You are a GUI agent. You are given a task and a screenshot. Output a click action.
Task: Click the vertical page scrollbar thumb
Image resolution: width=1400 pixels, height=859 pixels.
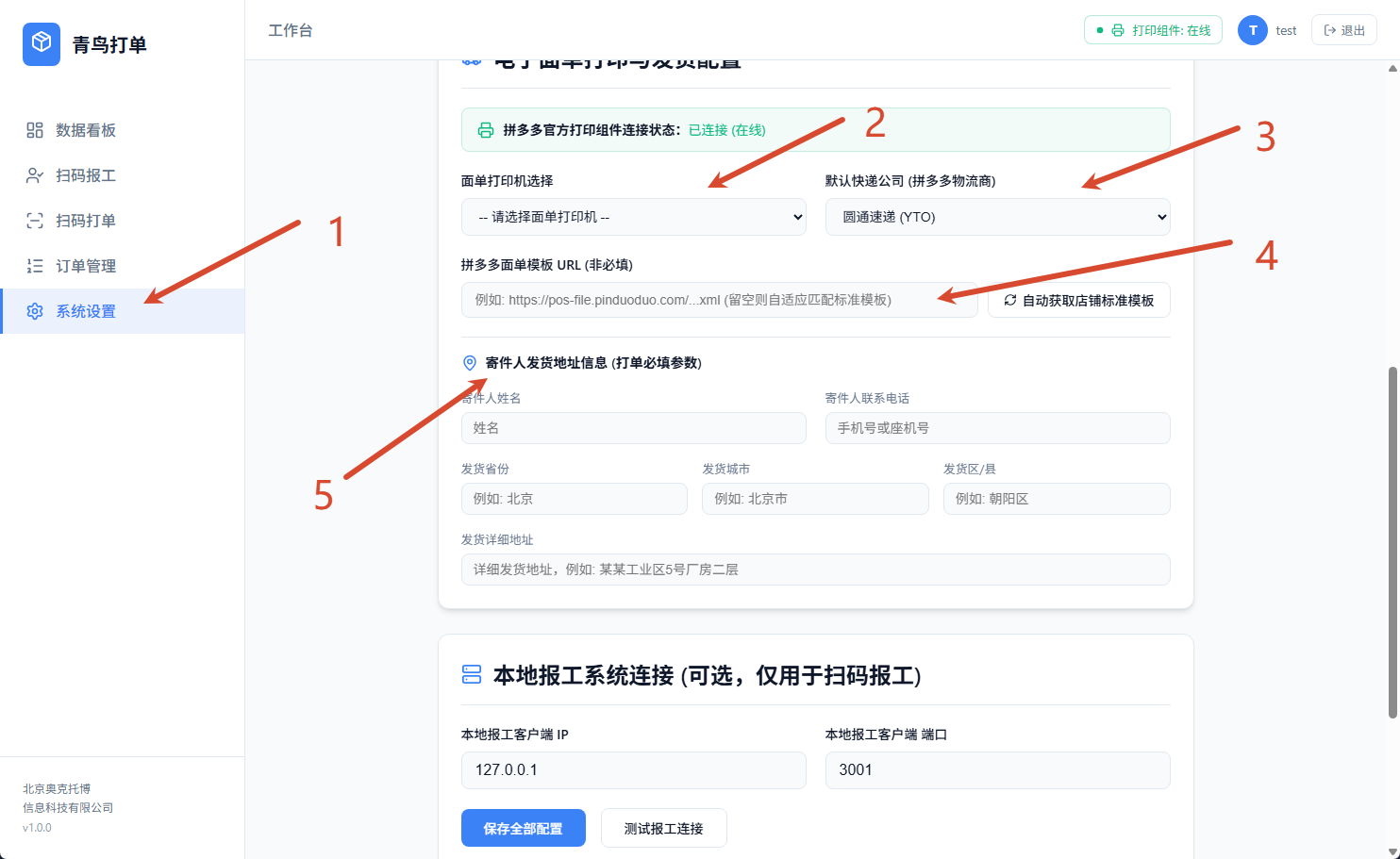[x=1392, y=542]
